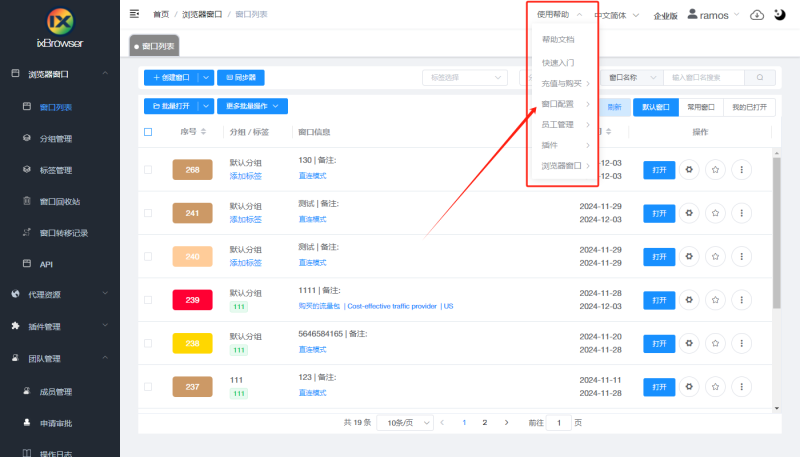Click 刷新 button
This screenshot has width=800, height=457.
click(614, 107)
